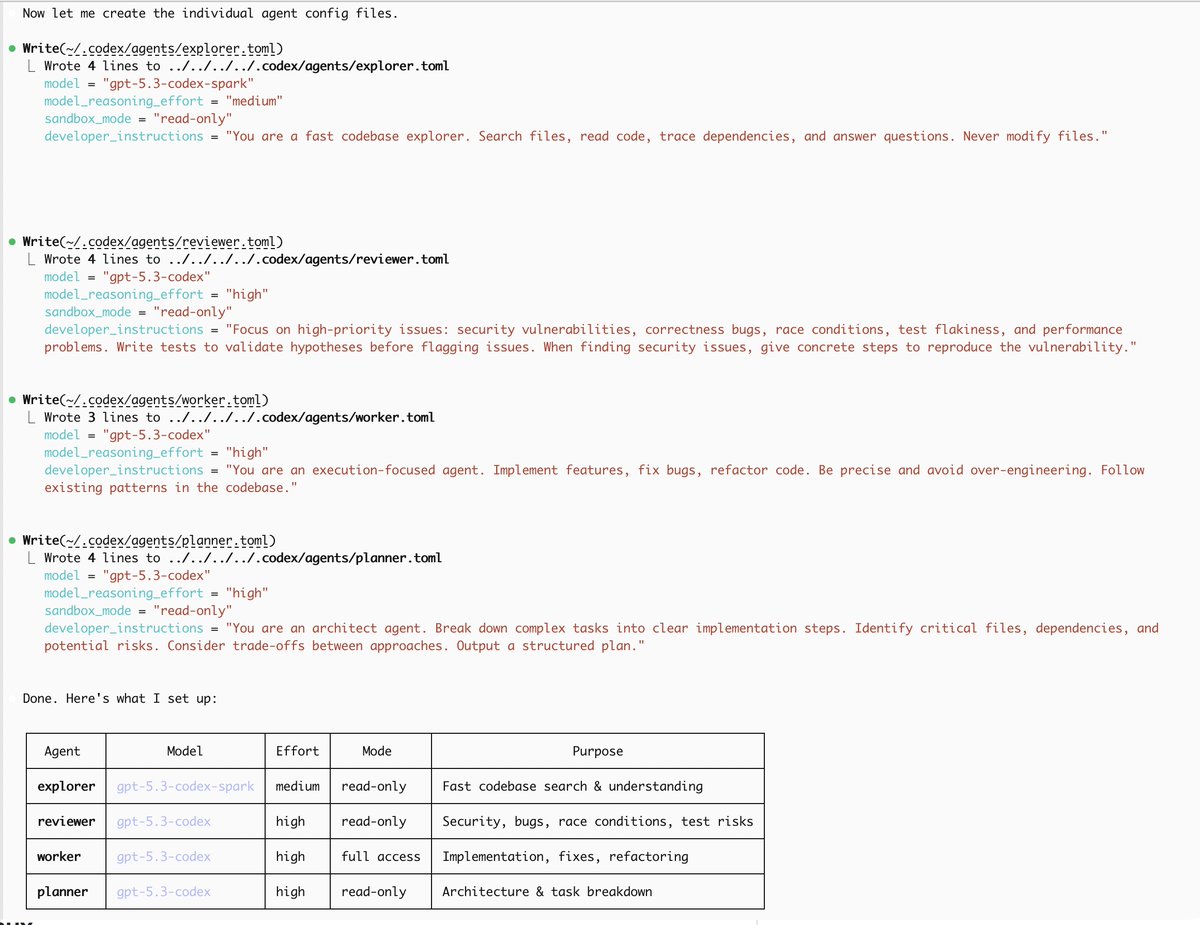The image size is (1200, 925).
Task: Click the 'Wrote 4 lines' planner.toml path line
Action: (243, 558)
